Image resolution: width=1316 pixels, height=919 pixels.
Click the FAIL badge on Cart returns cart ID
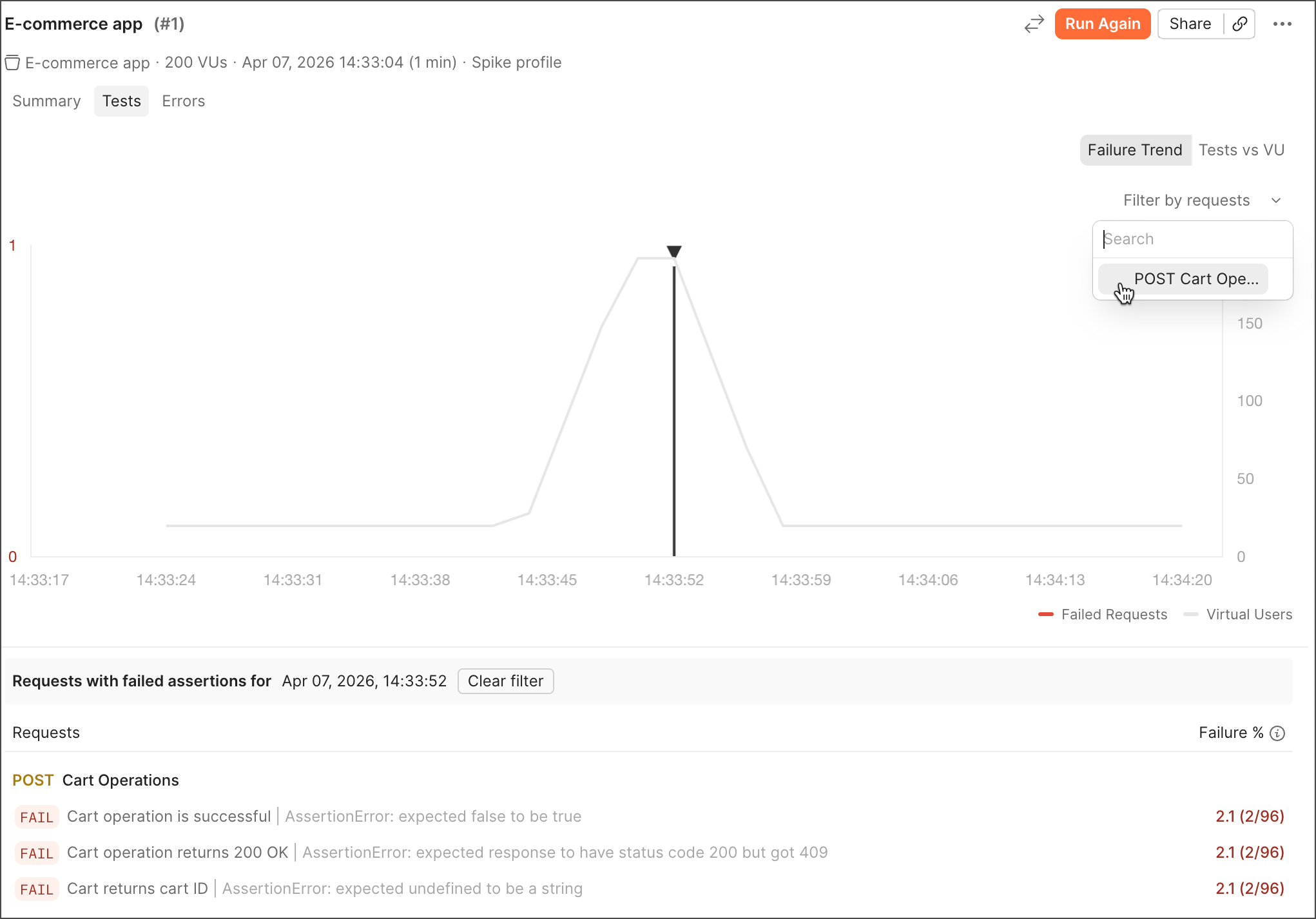37,889
